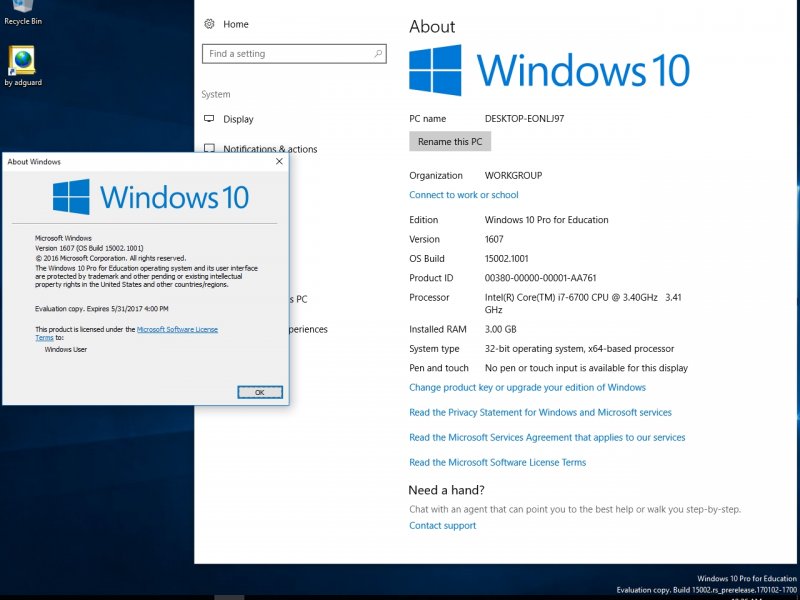Open Change product key or upgrade edition link
The height and width of the screenshot is (600, 800).
point(527,387)
